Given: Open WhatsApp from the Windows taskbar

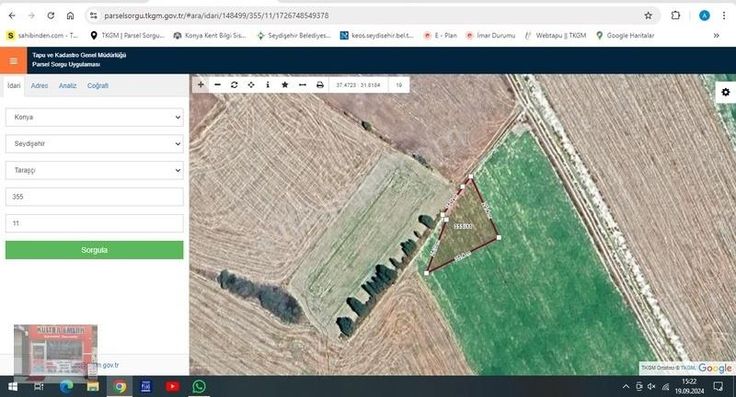Looking at the screenshot, I should 199,386.
